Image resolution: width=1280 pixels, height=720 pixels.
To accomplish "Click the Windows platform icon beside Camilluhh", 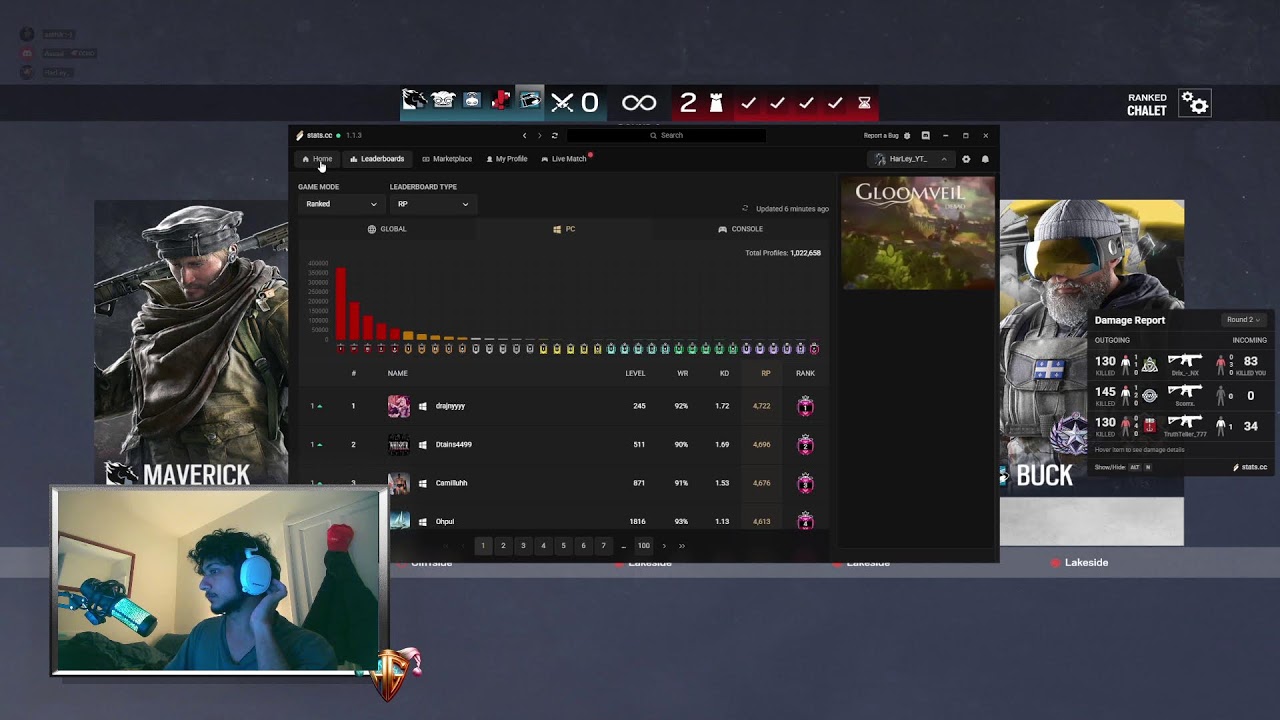I will click(423, 483).
